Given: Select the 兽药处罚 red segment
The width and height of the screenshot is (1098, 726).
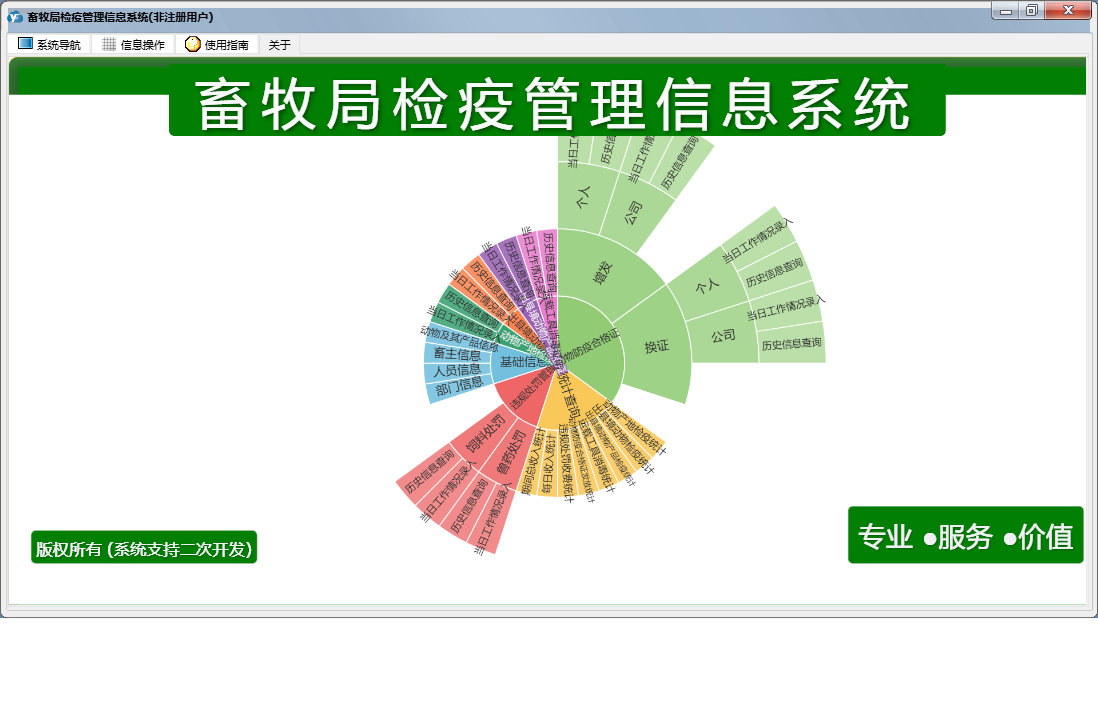Looking at the screenshot, I should tap(511, 452).
